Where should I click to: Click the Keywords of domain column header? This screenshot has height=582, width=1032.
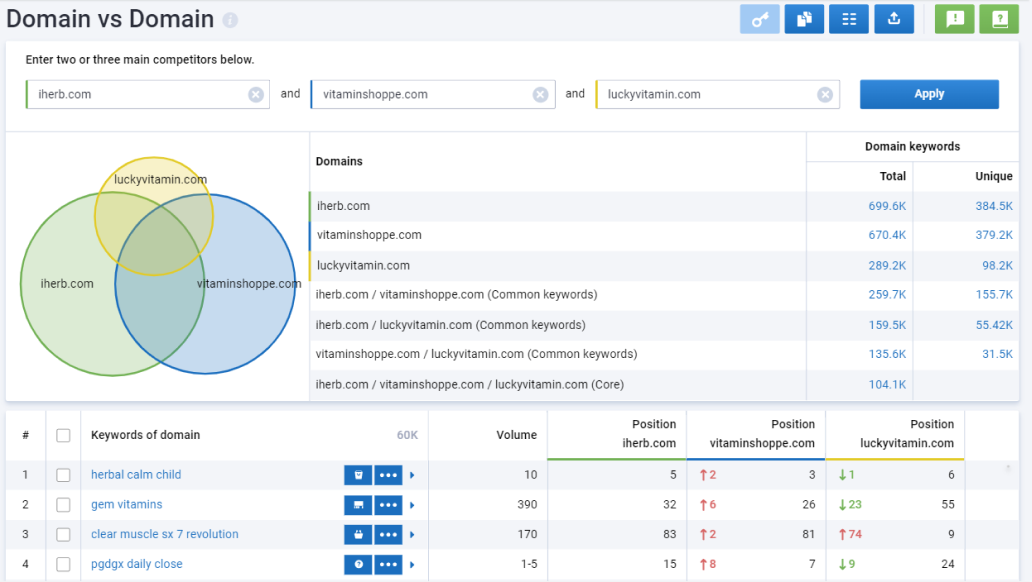click(x=145, y=435)
